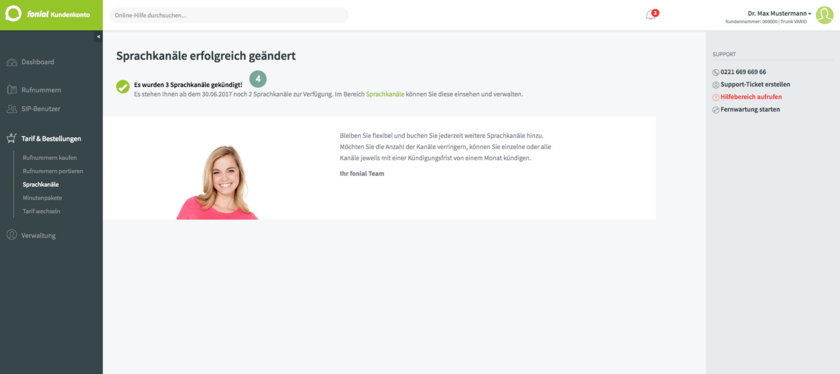Image resolution: width=840 pixels, height=374 pixels.
Task: Select Sprachkanäle submenu entry
Action: point(41,185)
